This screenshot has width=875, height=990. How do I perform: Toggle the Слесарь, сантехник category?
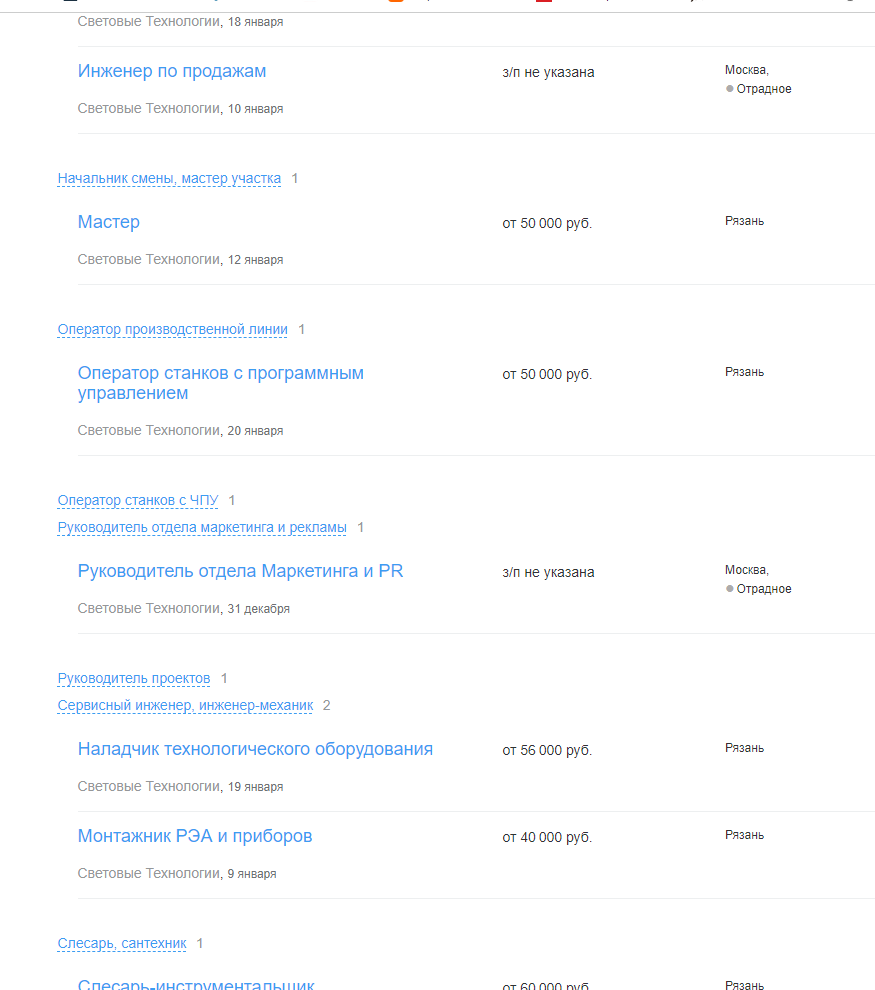[122, 944]
